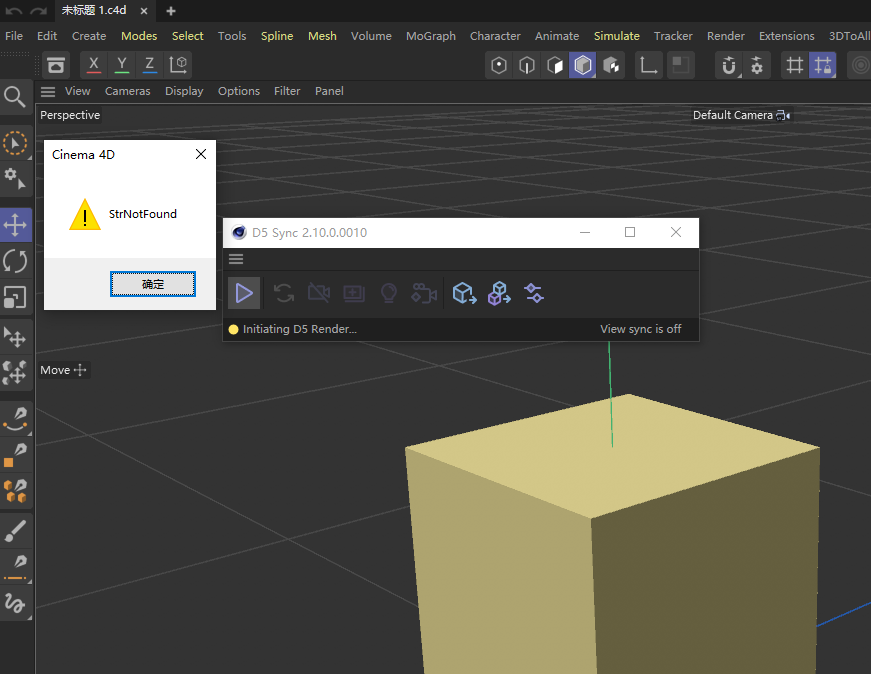The height and width of the screenshot is (674, 871).
Task: Toggle X axis lock
Action: pyautogui.click(x=94, y=65)
